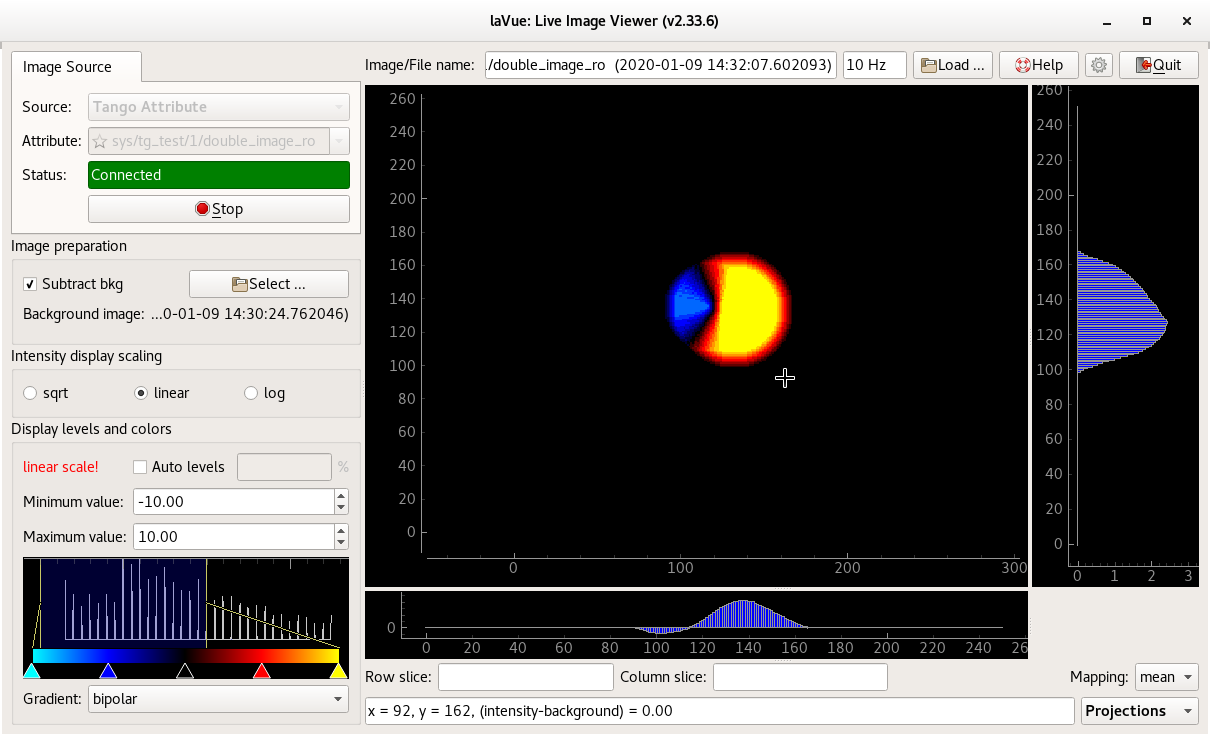Image resolution: width=1210 pixels, height=736 pixels.
Task: Click the black center gradient marker
Action: pyautogui.click(x=185, y=671)
